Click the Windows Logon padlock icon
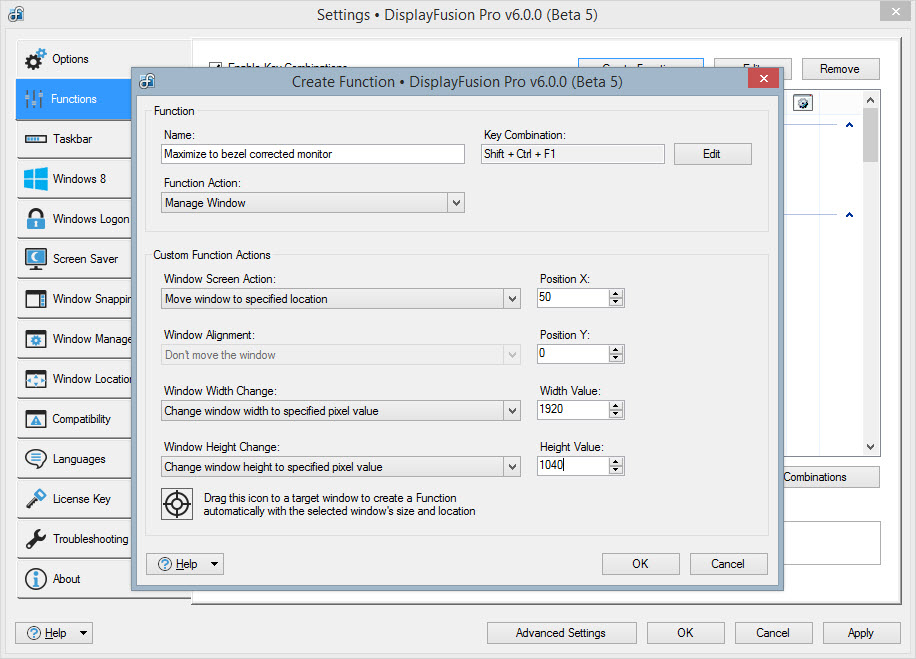Screen dimensions: 916x659 (36, 219)
